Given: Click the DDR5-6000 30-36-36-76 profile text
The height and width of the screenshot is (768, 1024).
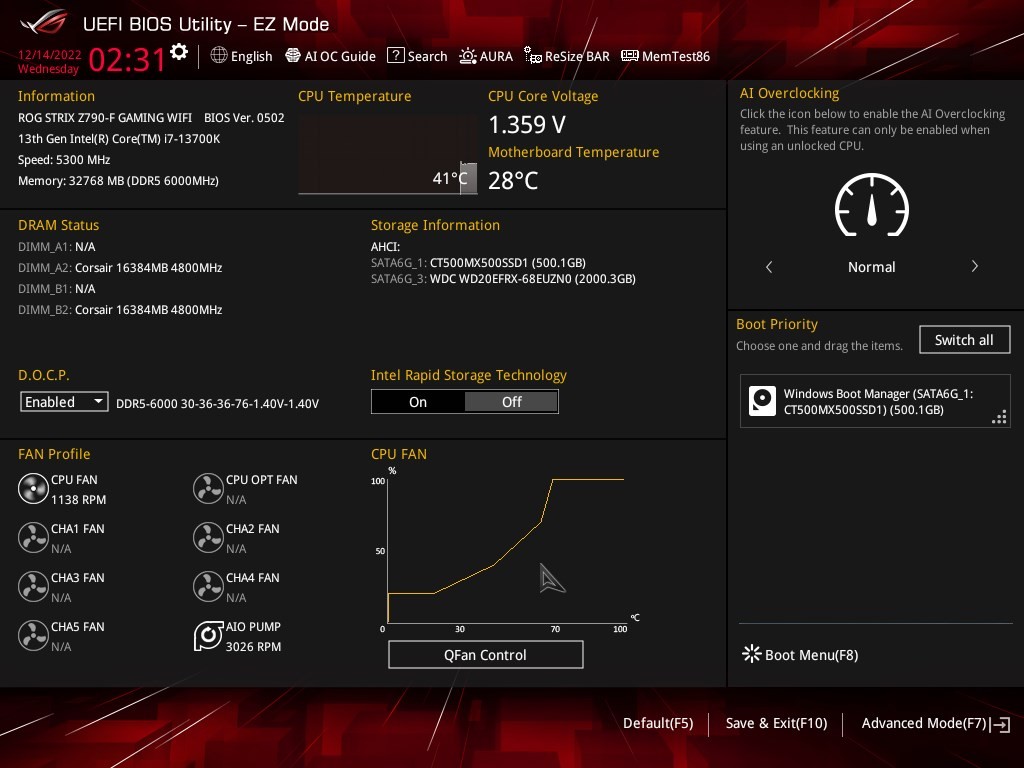Looking at the screenshot, I should click(x=217, y=404).
